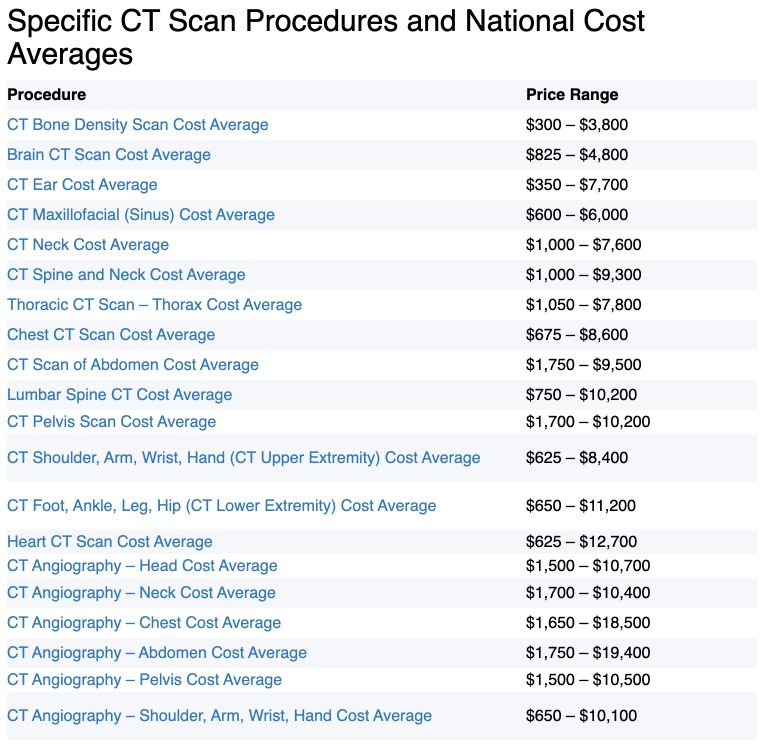Open the CT Neck Cost Average link
The height and width of the screenshot is (748, 768).
pos(88,245)
